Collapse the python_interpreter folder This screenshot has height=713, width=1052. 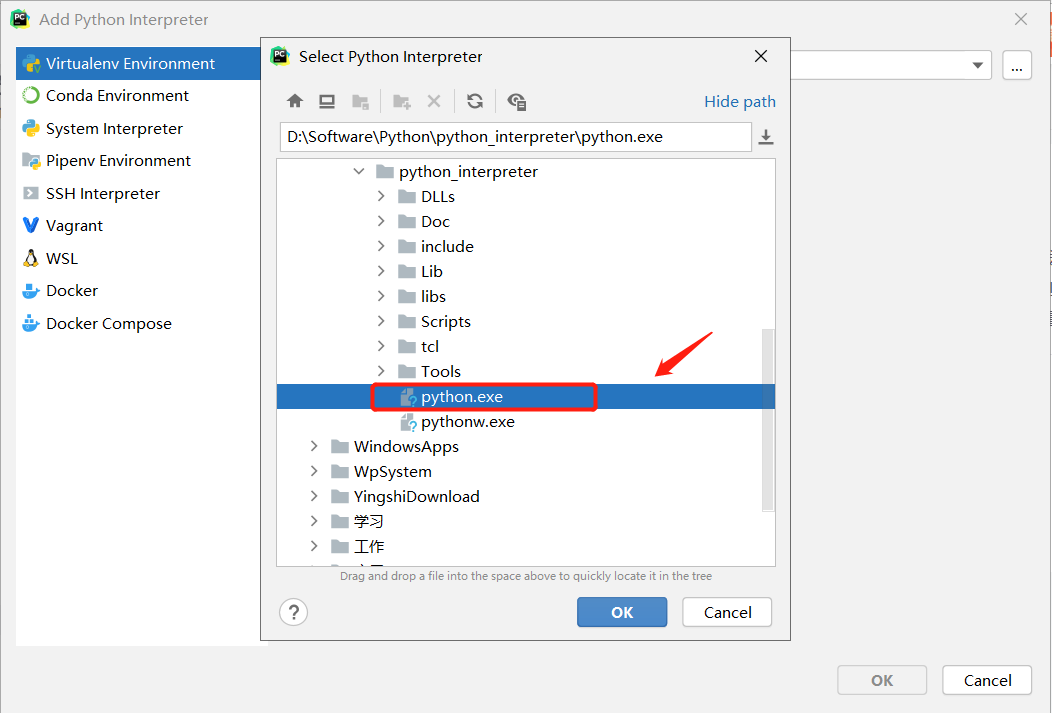(359, 171)
